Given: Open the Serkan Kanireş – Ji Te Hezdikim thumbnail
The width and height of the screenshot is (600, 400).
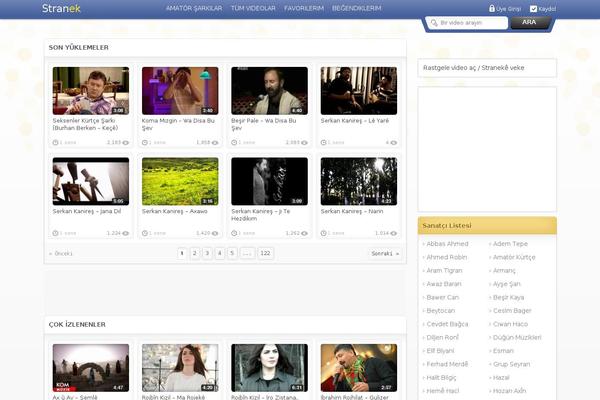Looking at the screenshot, I should pyautogui.click(x=269, y=181).
